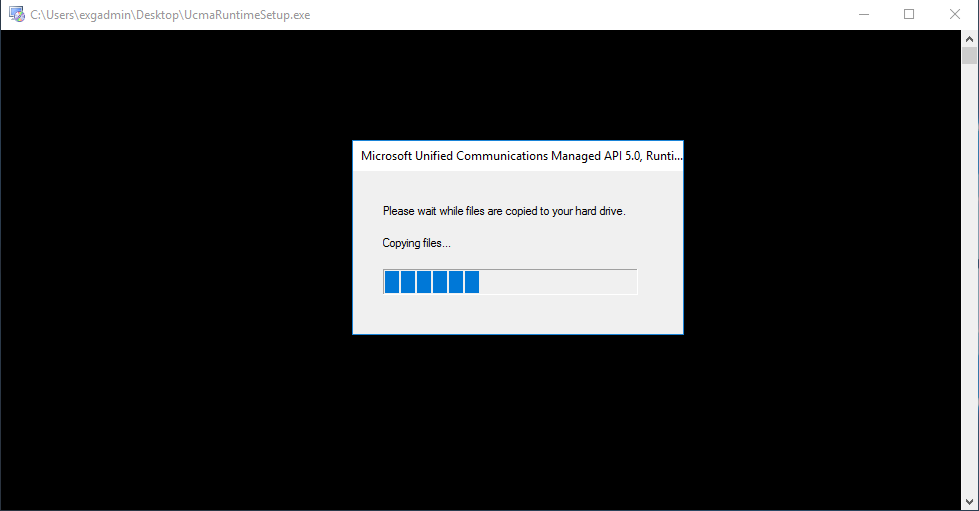This screenshot has width=979, height=511.
Task: Click the scrollbar up arrow
Action: 969,39
